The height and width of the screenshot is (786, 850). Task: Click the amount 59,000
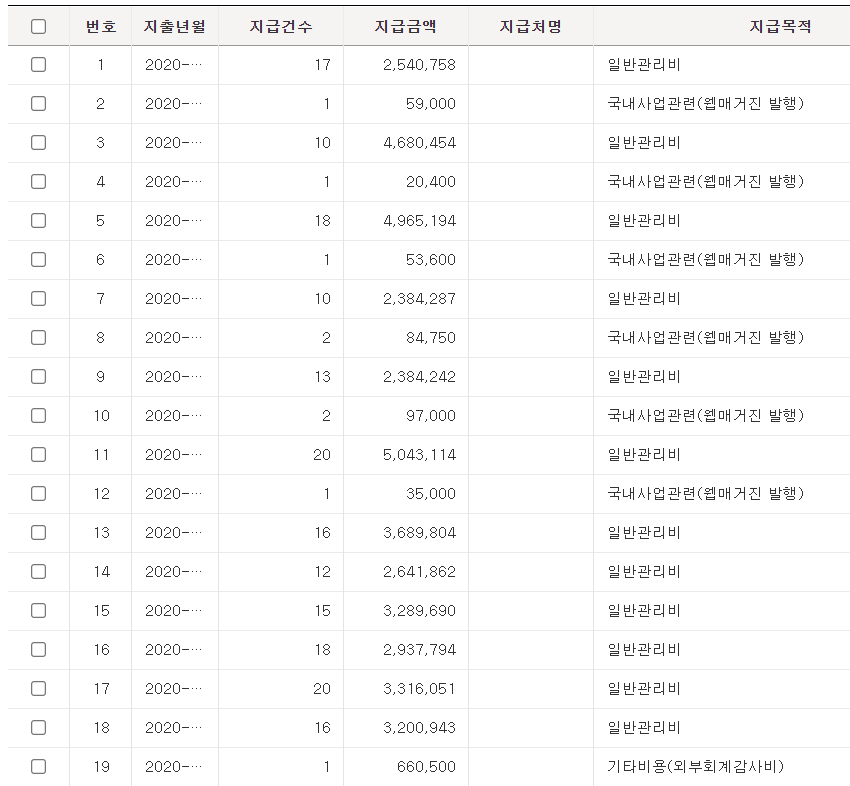pyautogui.click(x=430, y=104)
